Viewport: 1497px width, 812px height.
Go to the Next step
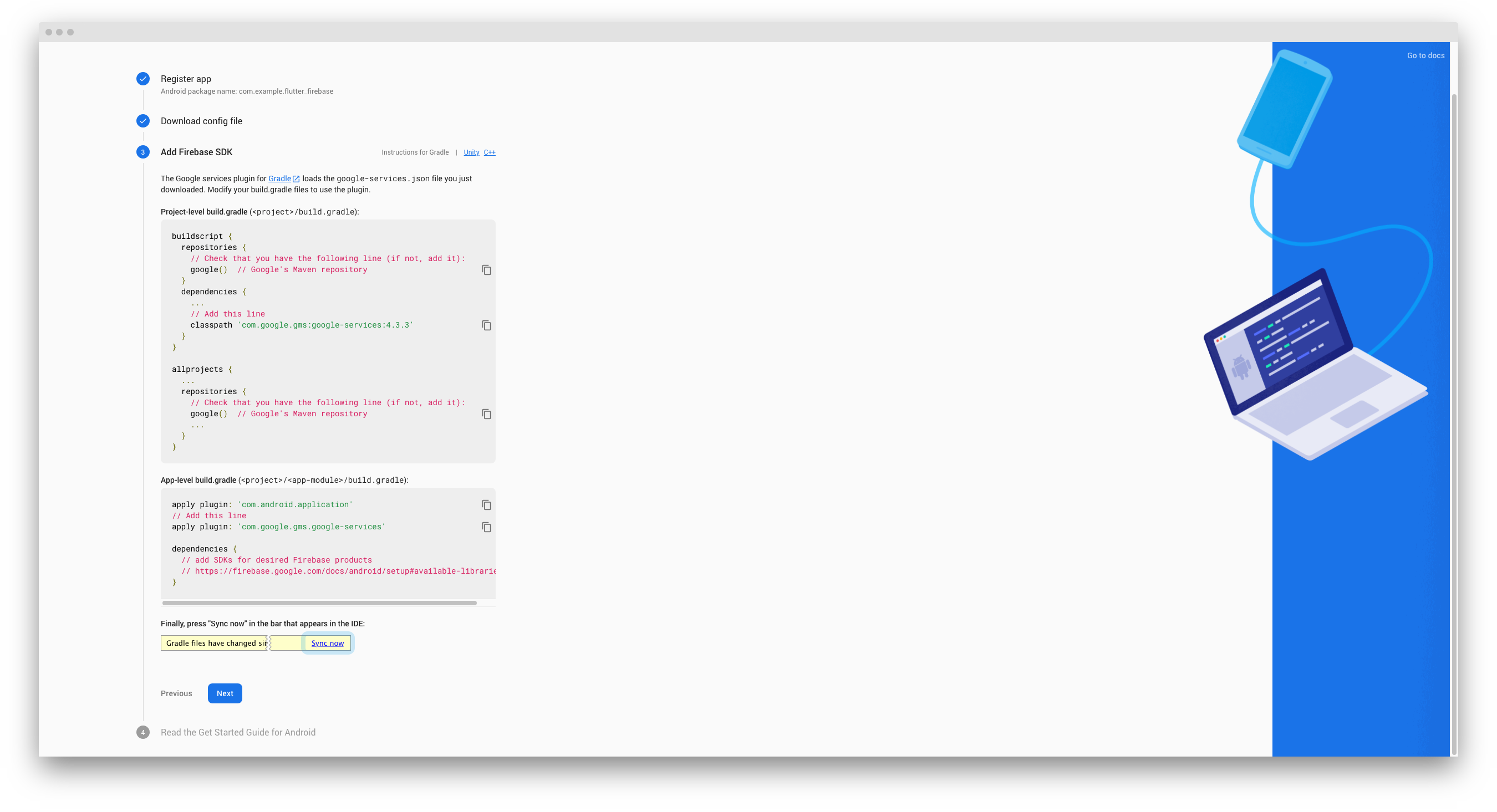(225, 693)
